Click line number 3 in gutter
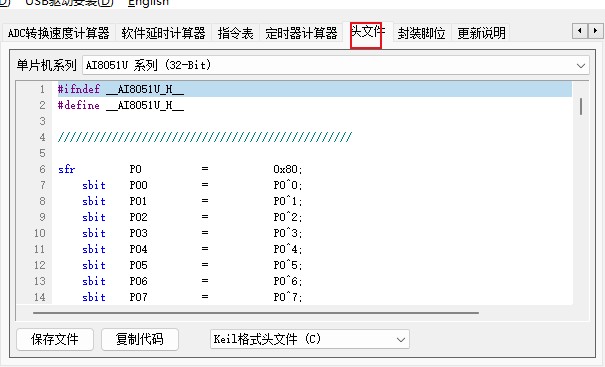 (x=42, y=121)
